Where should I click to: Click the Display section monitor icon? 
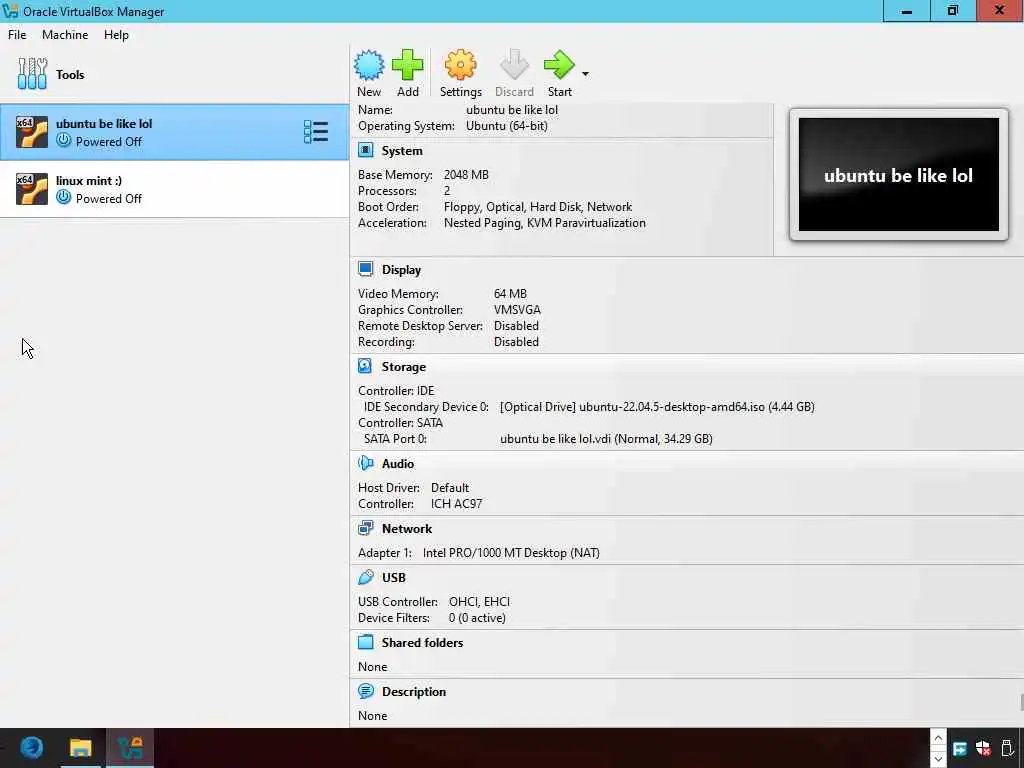coord(366,270)
